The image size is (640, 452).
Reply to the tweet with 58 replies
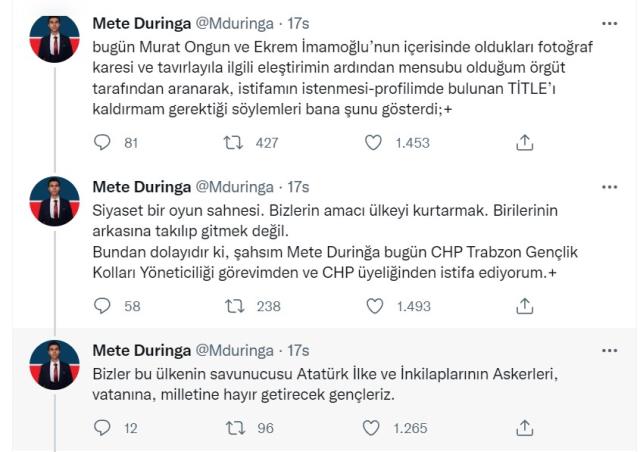(101, 306)
